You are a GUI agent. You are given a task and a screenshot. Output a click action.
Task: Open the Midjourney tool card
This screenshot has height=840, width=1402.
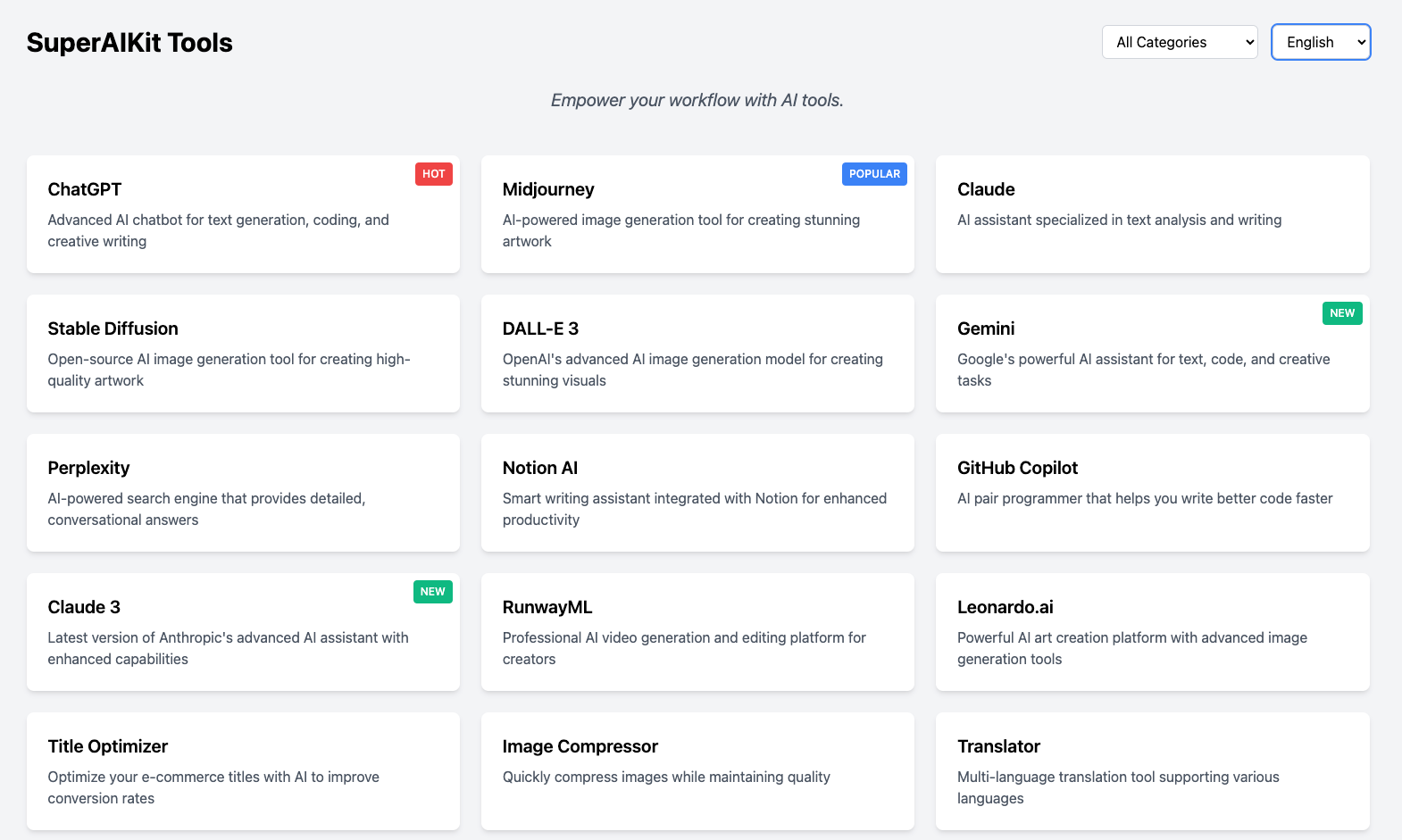pos(697,214)
